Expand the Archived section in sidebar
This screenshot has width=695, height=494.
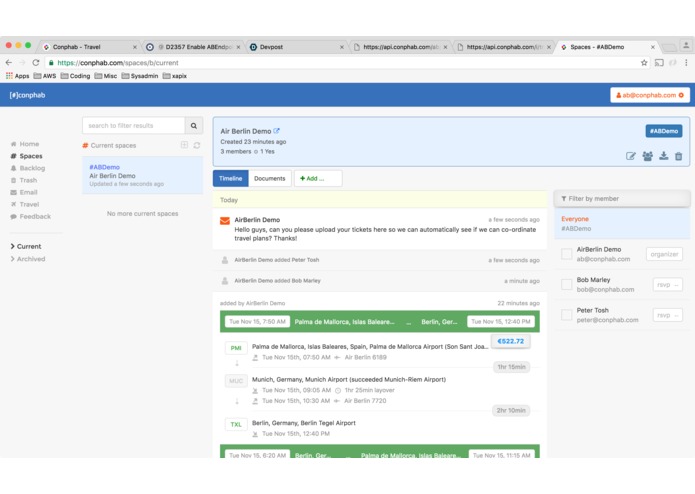[x=27, y=259]
